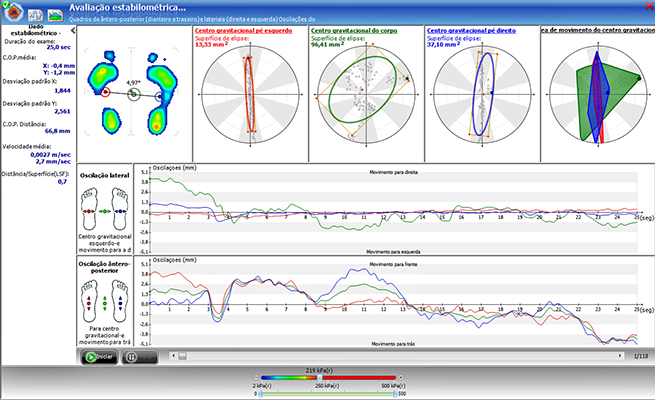Select the green landscape chart icon in header
The height and width of the screenshot is (400, 655).
pos(54,14)
